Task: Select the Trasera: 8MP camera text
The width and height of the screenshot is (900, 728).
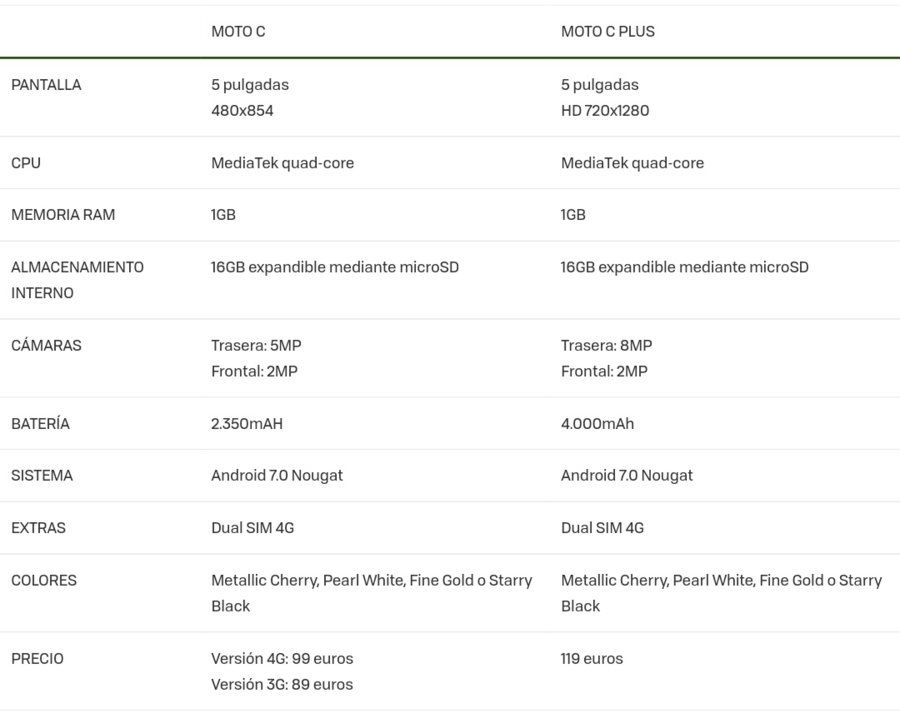Action: point(606,346)
